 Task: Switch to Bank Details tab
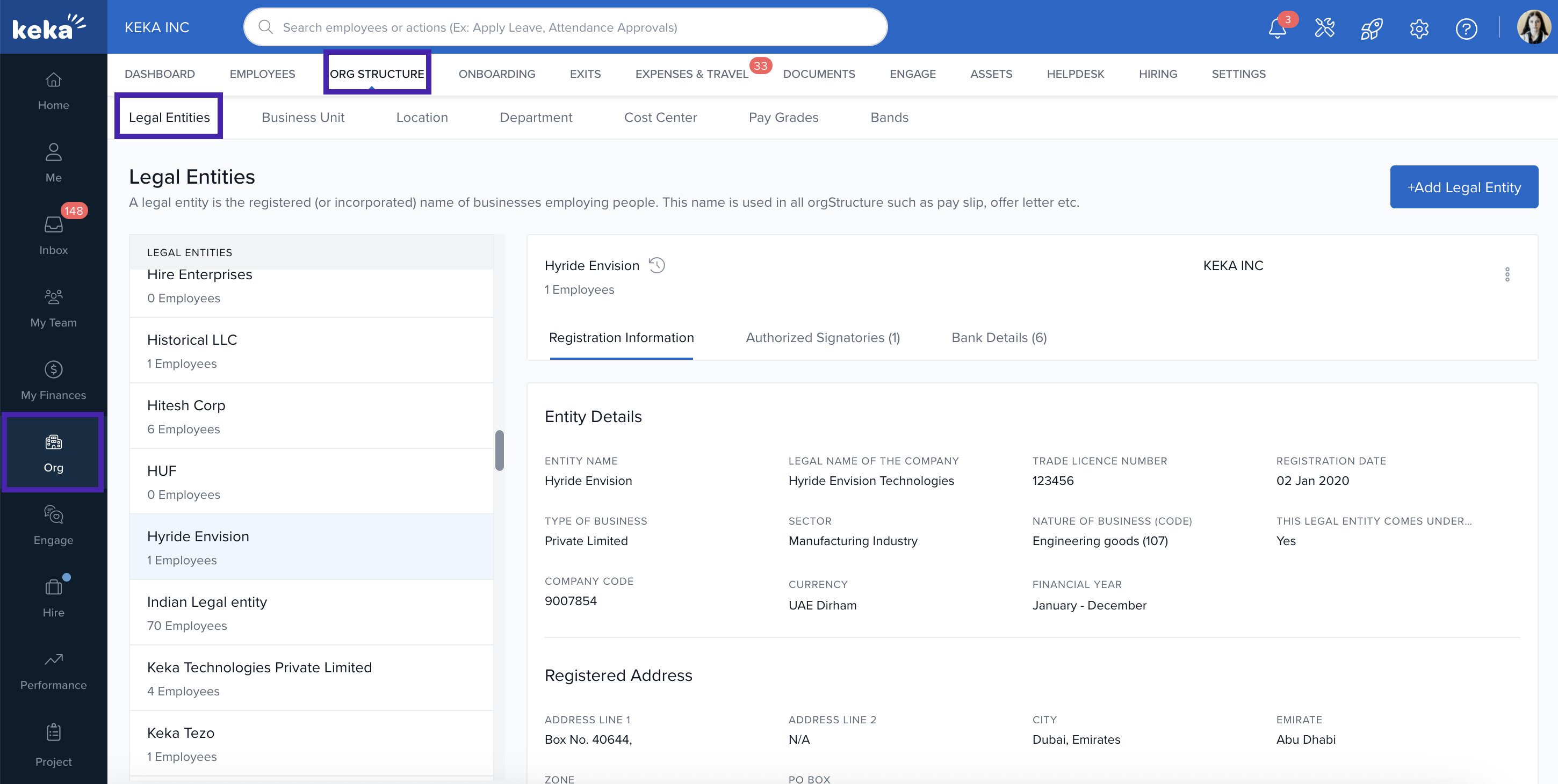click(x=999, y=337)
